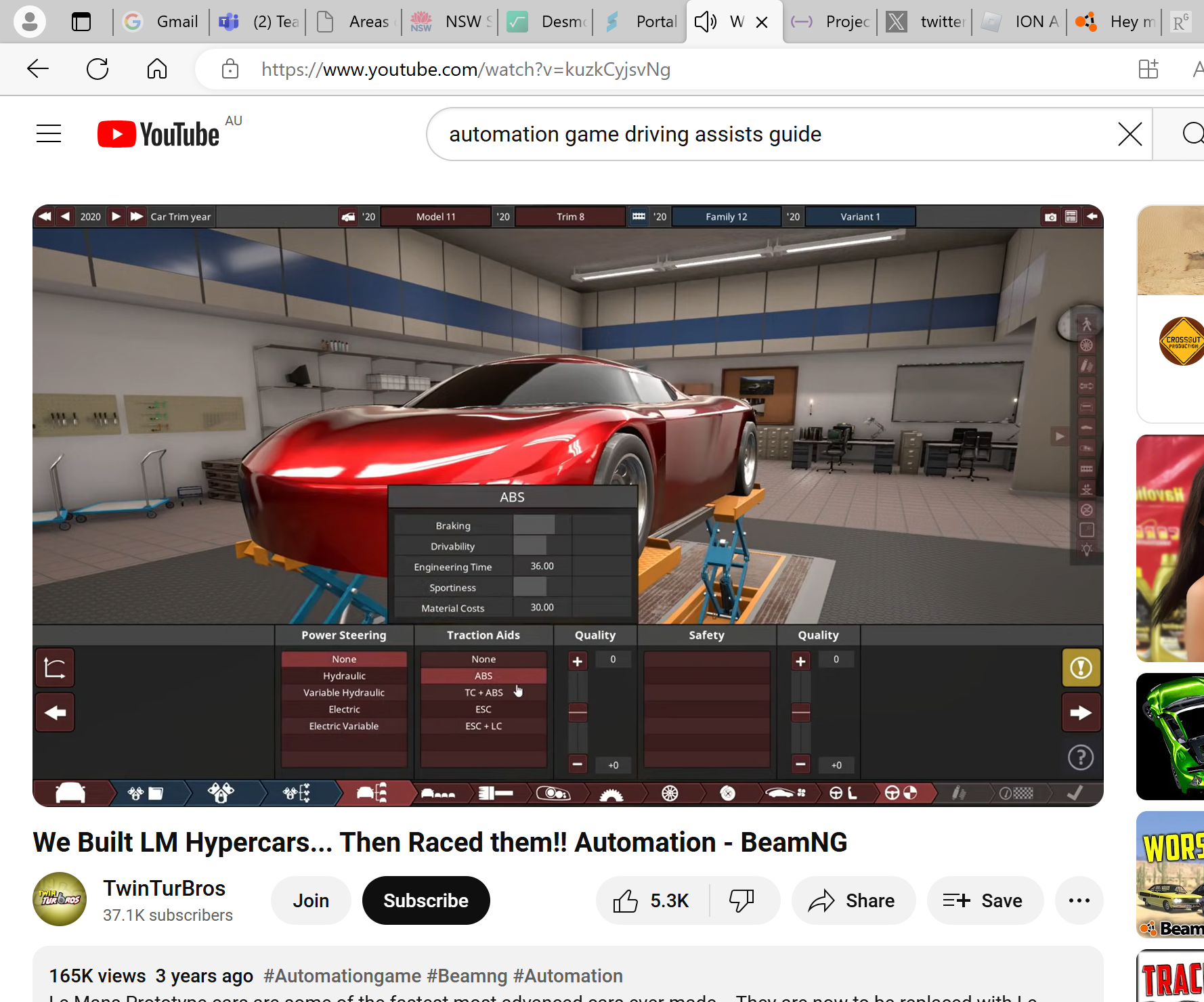The image size is (1204, 1002).
Task: Open the TwinTurBros channel name link
Action: click(165, 888)
